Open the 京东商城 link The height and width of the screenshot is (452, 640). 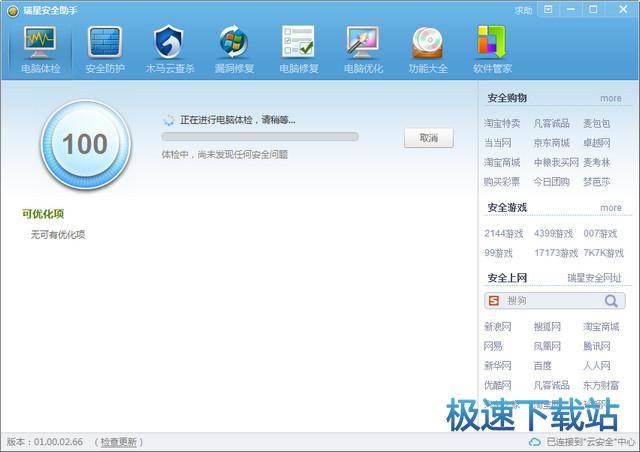(551, 143)
